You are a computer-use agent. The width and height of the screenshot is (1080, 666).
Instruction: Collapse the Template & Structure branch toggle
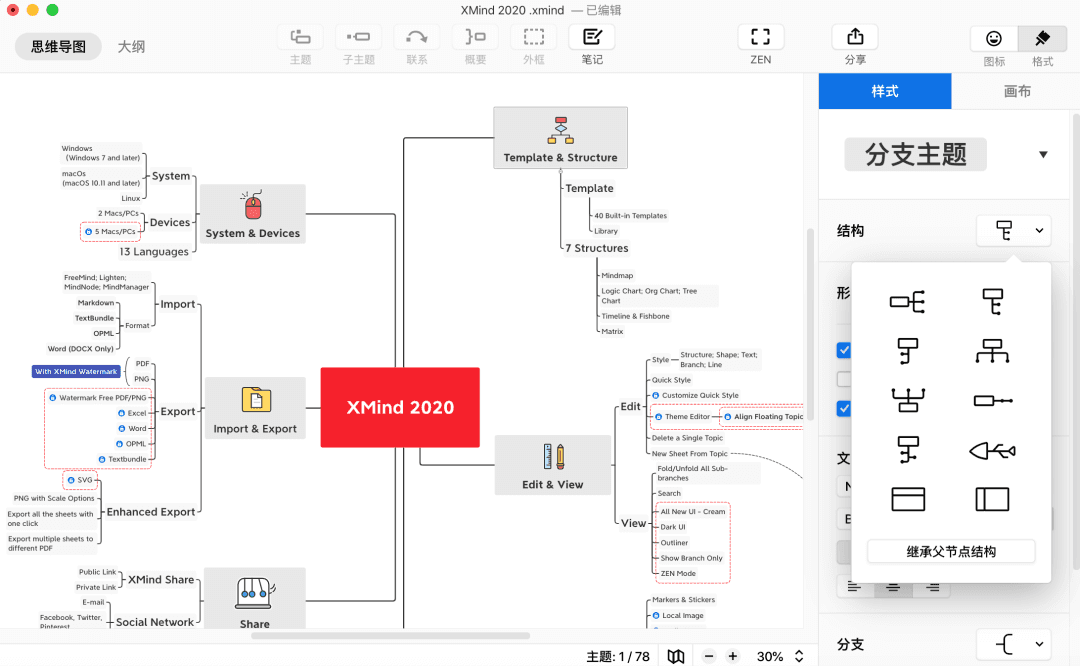click(561, 171)
